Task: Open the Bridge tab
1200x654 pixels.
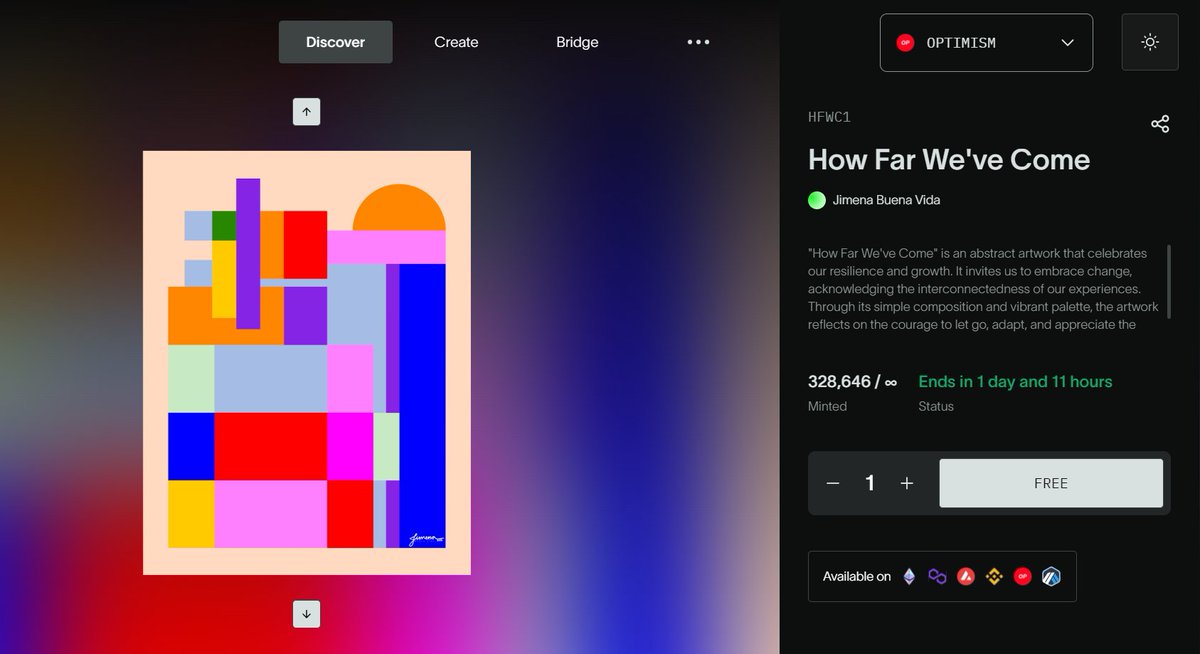Action: [x=577, y=42]
